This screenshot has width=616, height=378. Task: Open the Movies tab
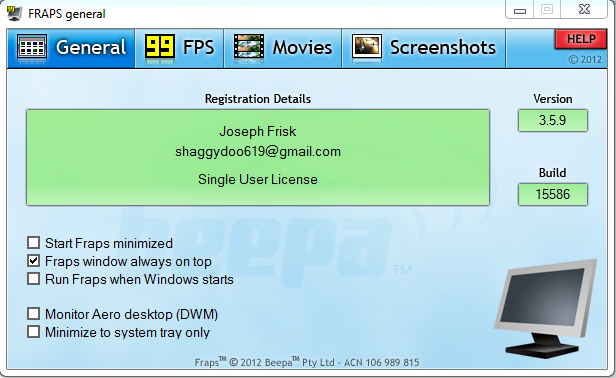click(x=283, y=48)
